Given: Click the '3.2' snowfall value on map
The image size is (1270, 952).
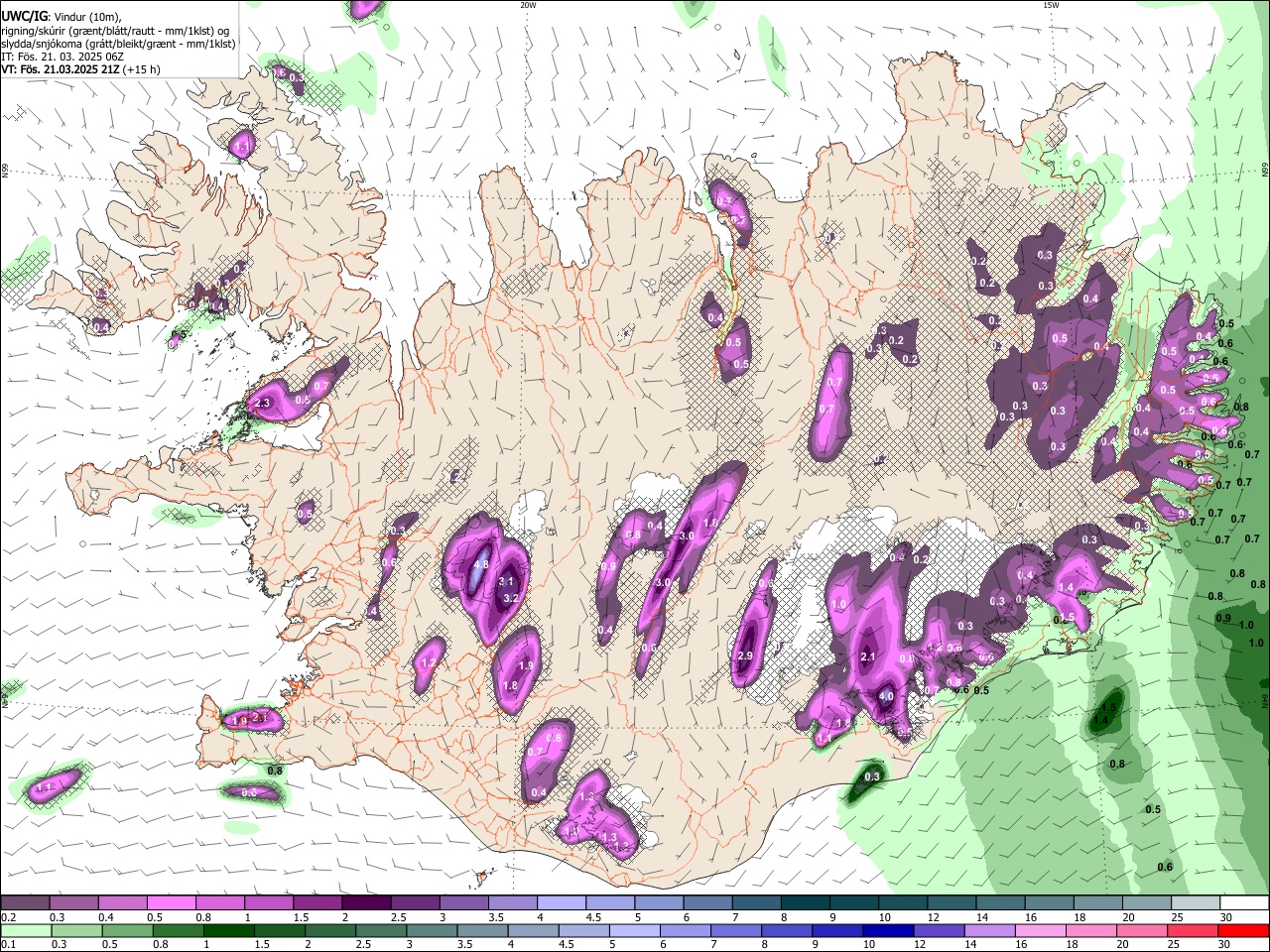Looking at the screenshot, I should click(512, 598).
